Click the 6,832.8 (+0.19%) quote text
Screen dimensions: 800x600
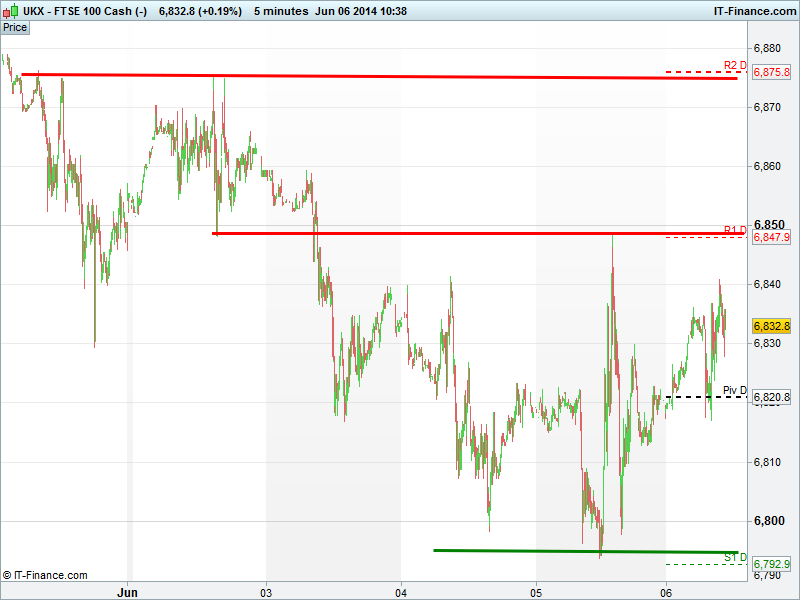click(x=201, y=11)
